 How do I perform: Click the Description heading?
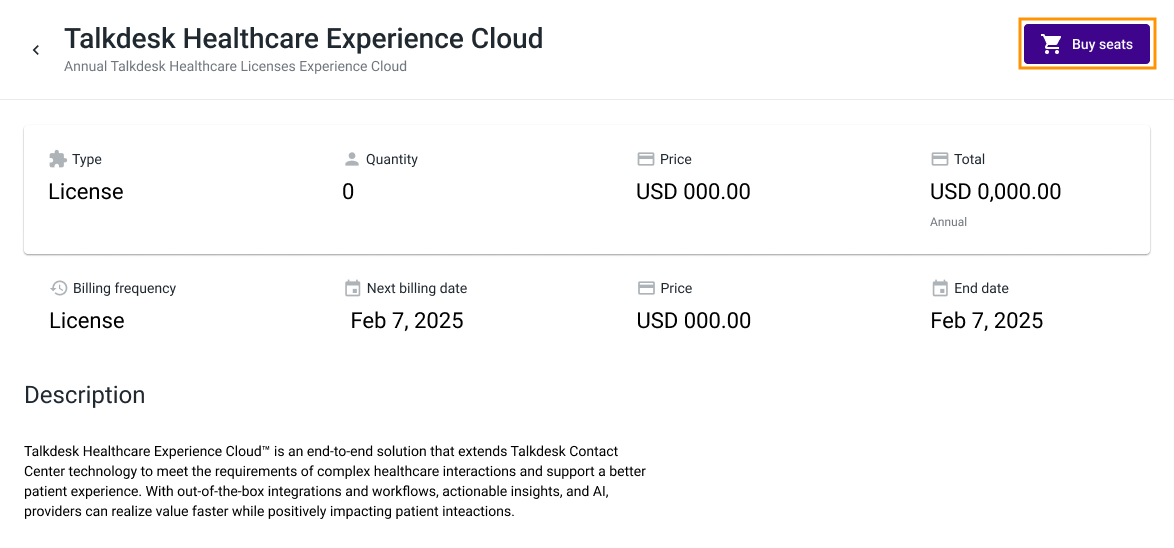pyautogui.click(x=85, y=395)
